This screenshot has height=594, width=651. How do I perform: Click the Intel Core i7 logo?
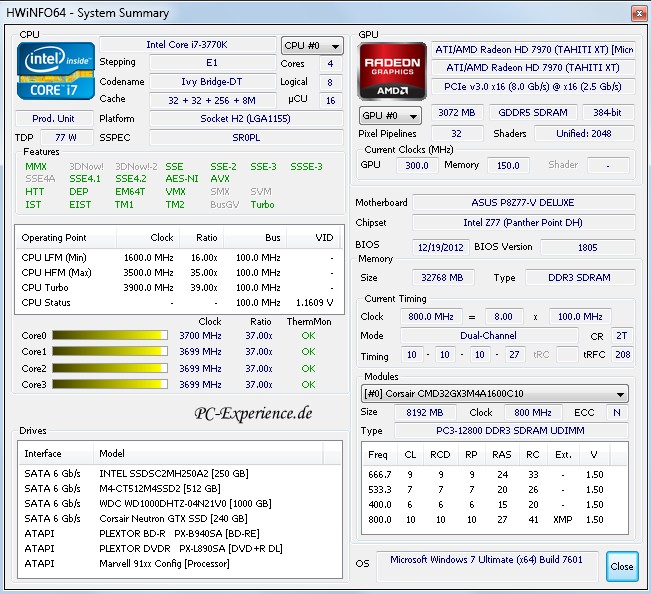click(x=56, y=71)
